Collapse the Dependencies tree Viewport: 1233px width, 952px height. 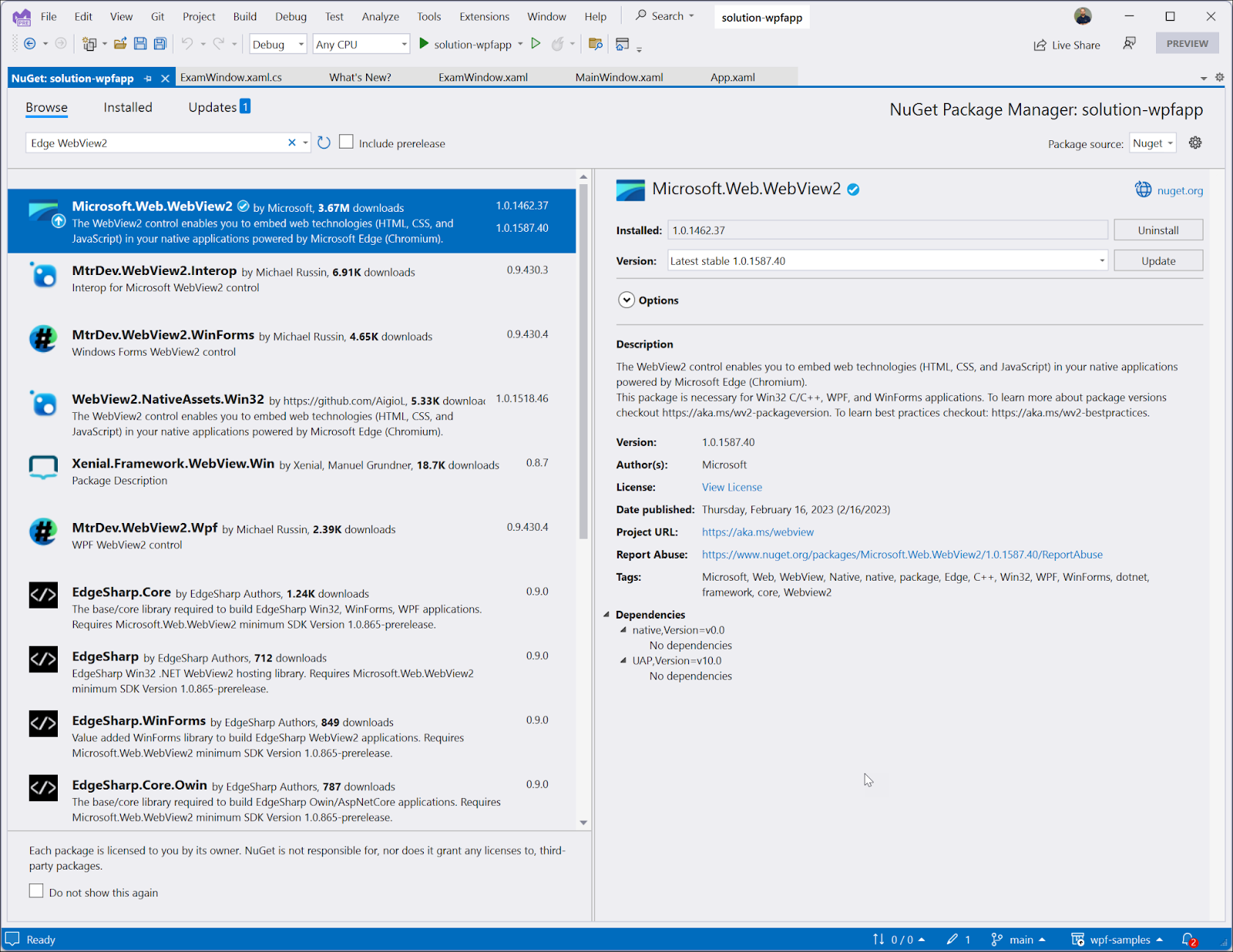606,614
